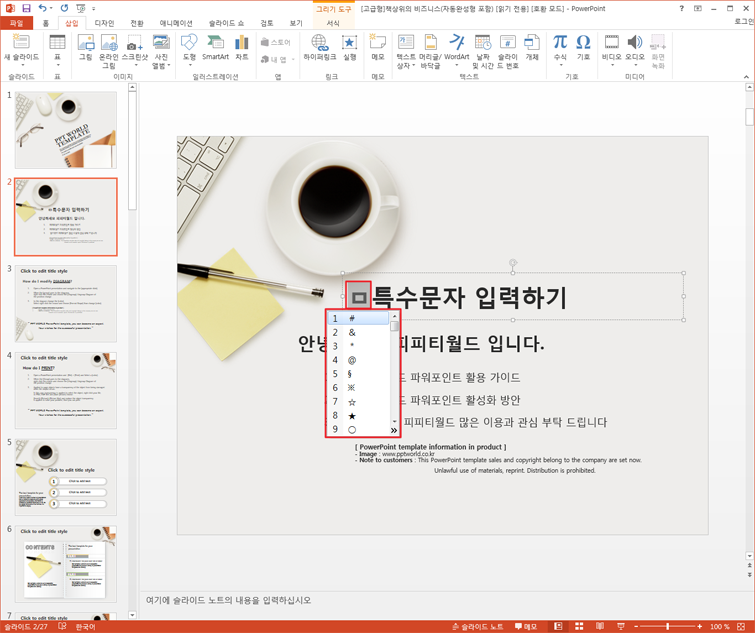Insert an Object (개체)
The height and width of the screenshot is (633, 755).
pos(532,42)
